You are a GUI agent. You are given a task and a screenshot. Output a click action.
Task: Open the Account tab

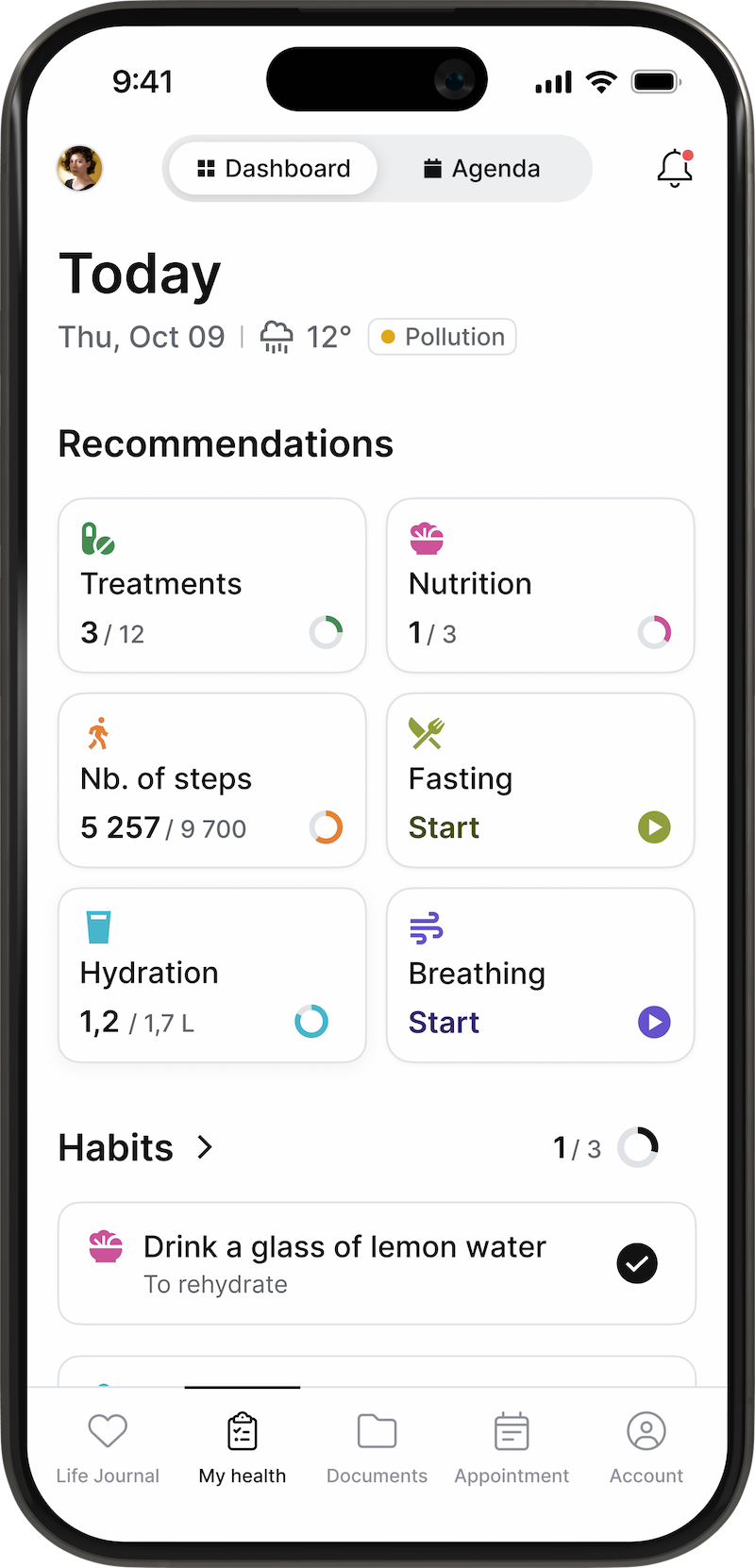[646, 1431]
